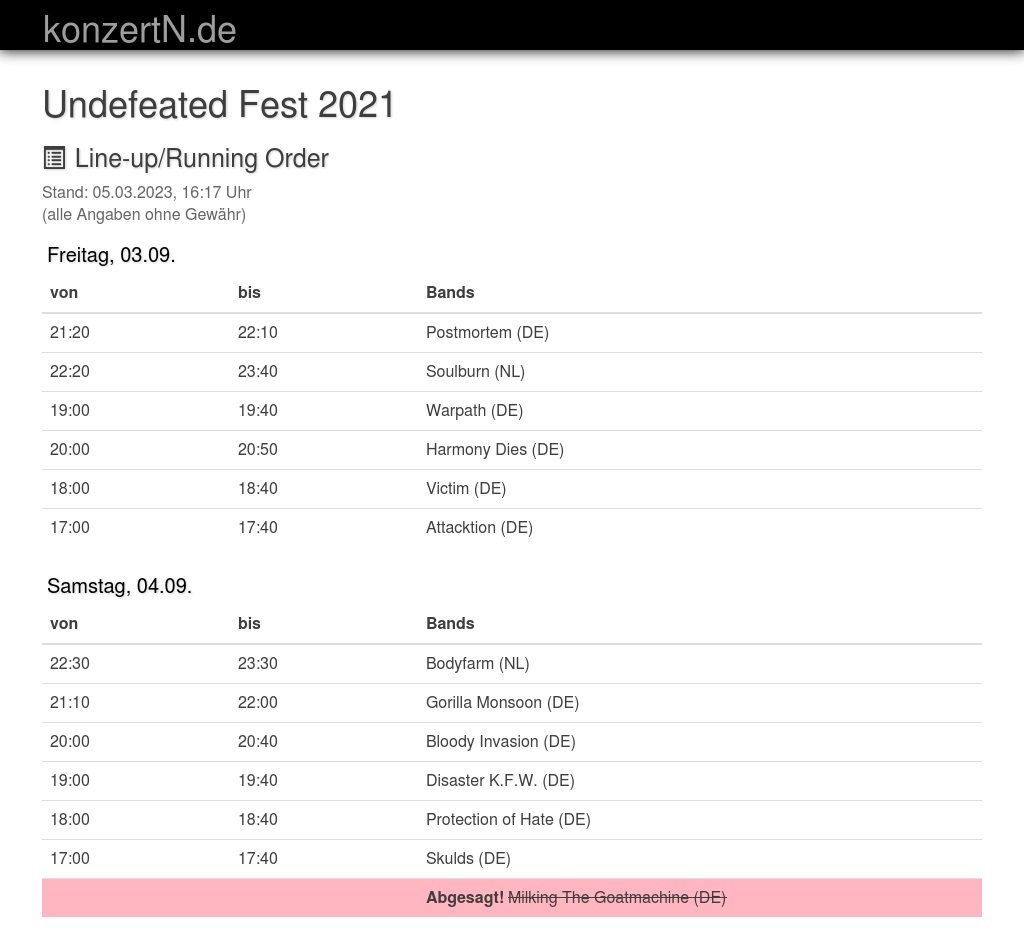Image resolution: width=1024 pixels, height=937 pixels.
Task: Click Harmony Dies (DE) in Friday list
Action: [x=495, y=449]
